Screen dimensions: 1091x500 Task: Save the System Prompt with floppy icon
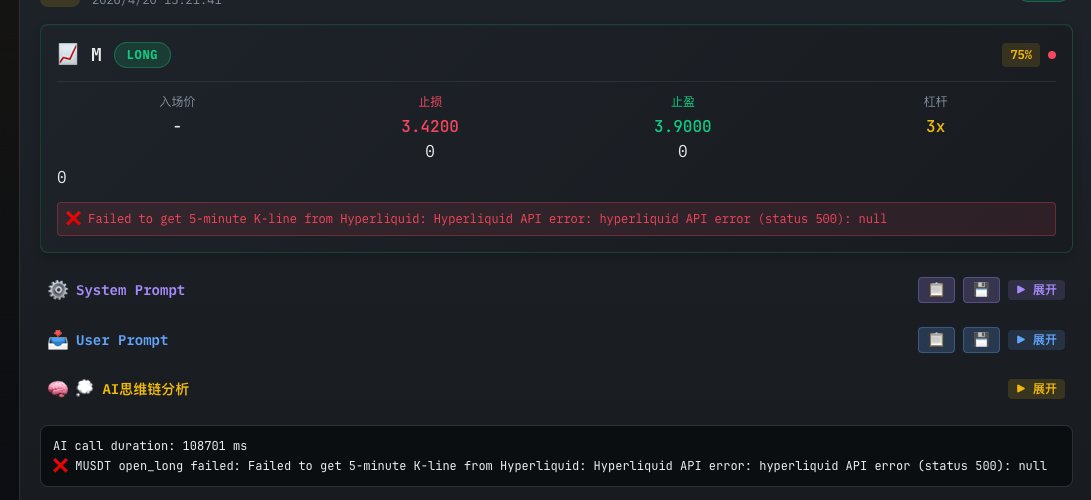[981, 290]
